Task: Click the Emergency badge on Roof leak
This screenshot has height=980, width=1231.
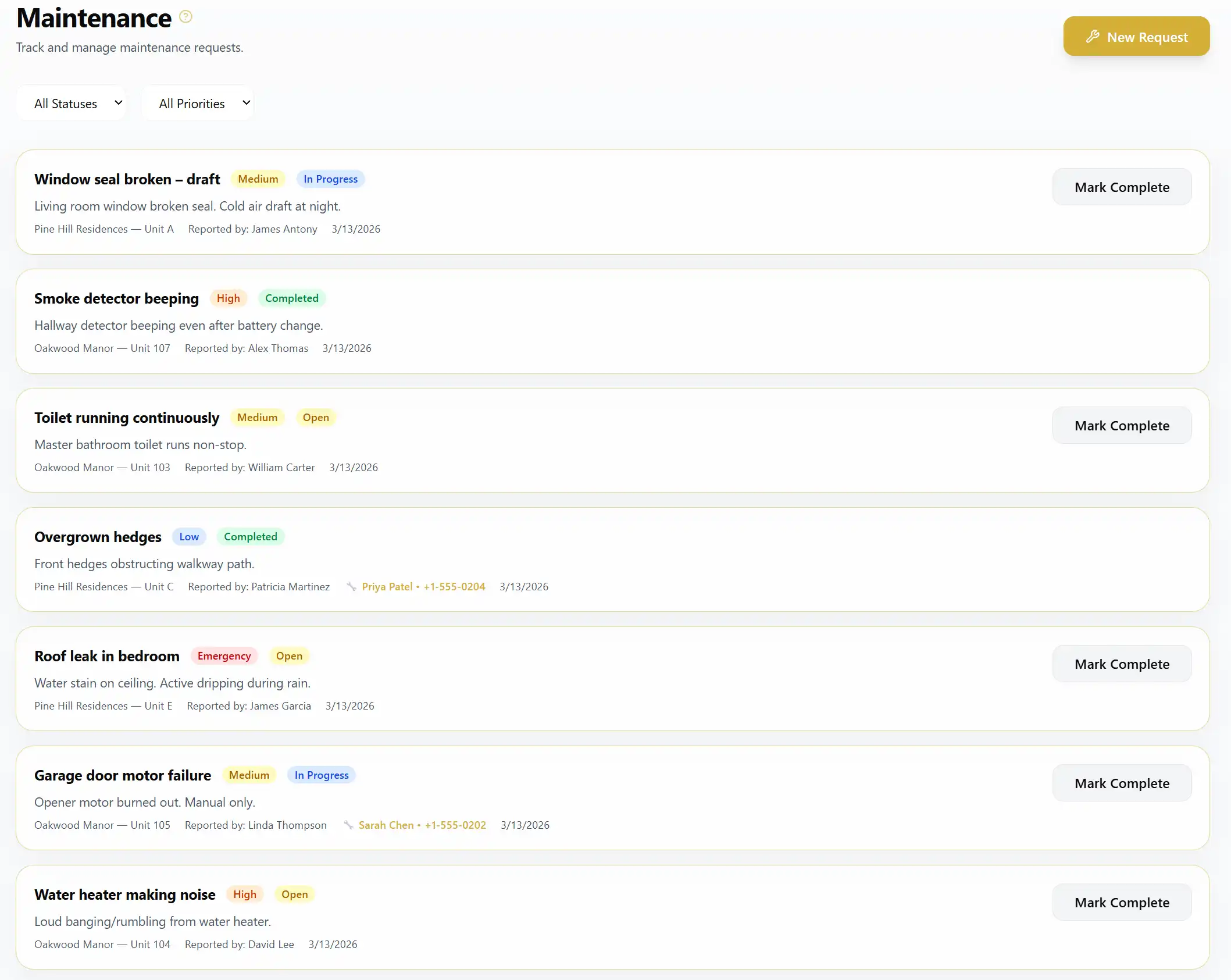Action: point(224,655)
